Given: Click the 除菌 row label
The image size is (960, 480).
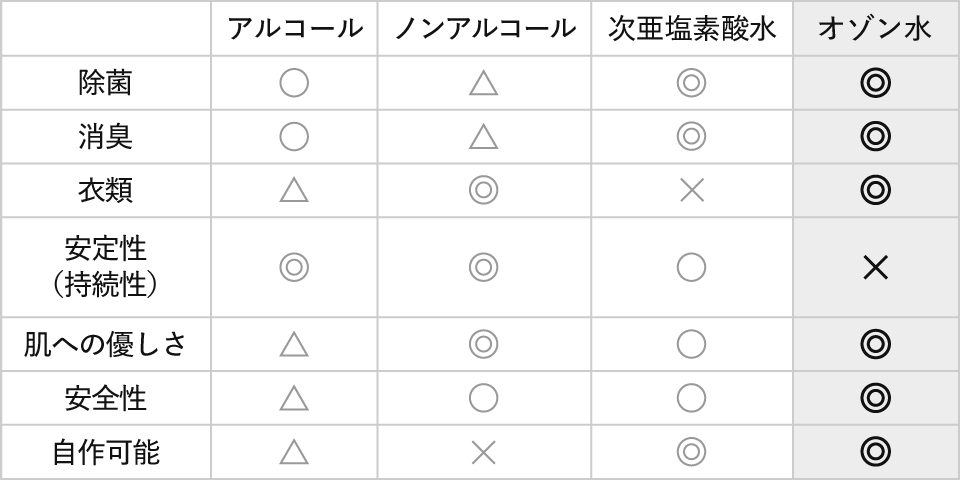Looking at the screenshot, I should click(x=105, y=83).
